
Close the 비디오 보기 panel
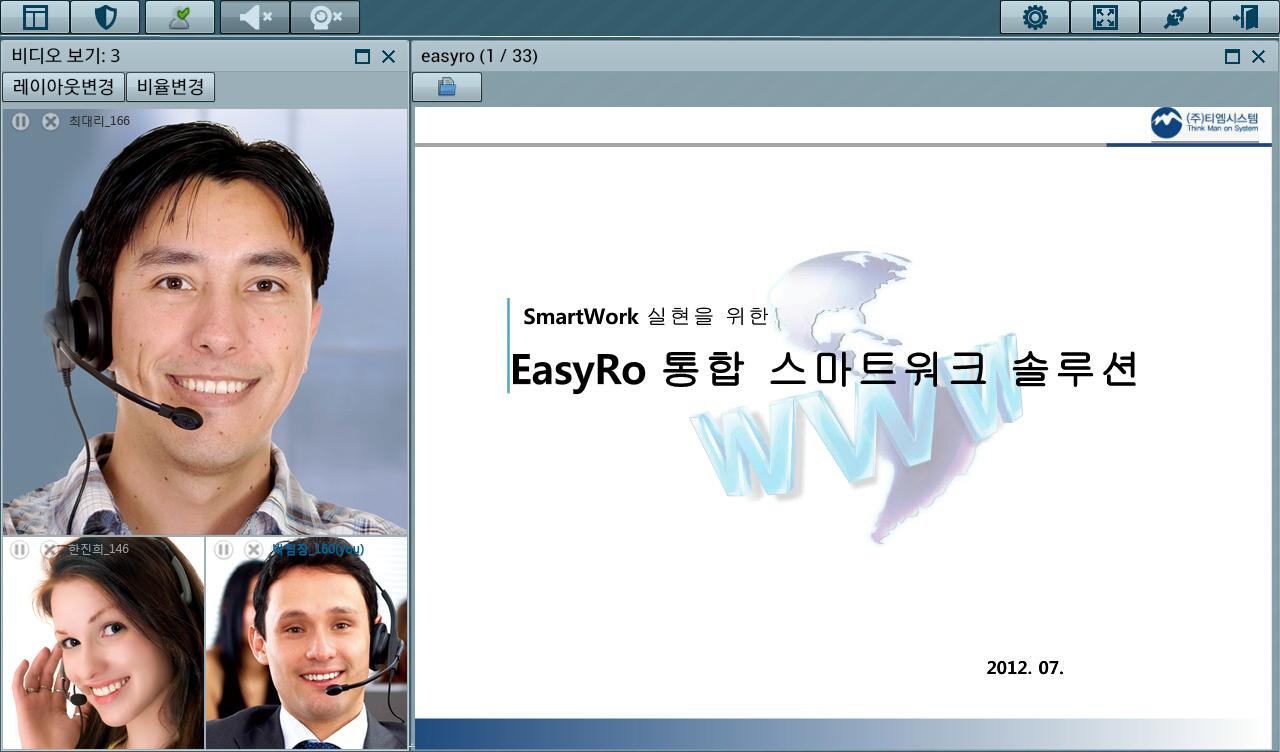pyautogui.click(x=389, y=57)
